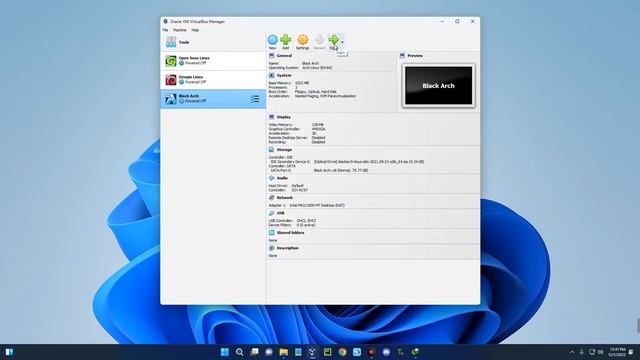Image resolution: width=640 pixels, height=360 pixels.
Task: Click the green Add machine icon
Action: pos(286,40)
